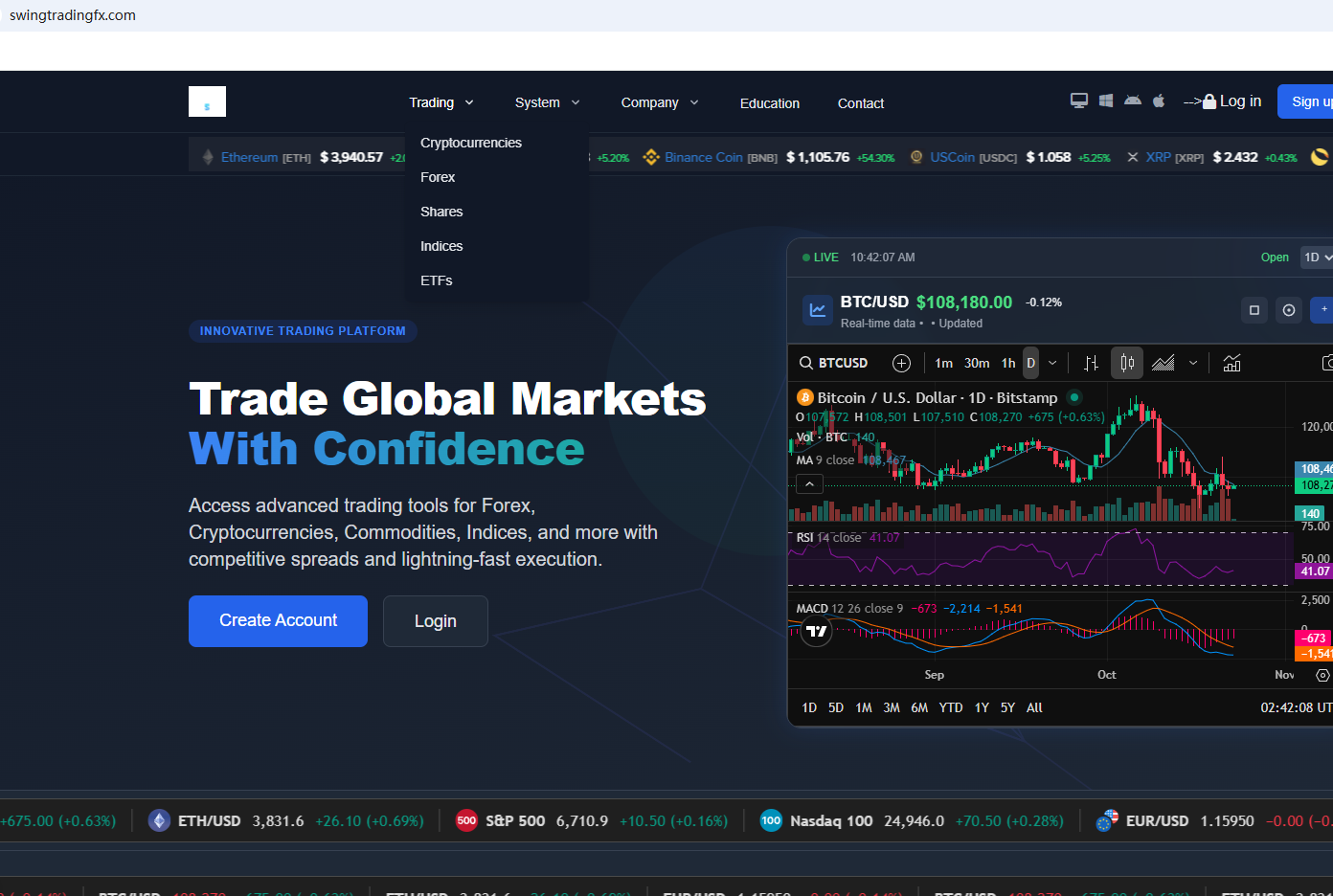This screenshot has height=896, width=1333.
Task: Open the 1D timeframe dropdown in chart header
Action: tap(1317, 258)
